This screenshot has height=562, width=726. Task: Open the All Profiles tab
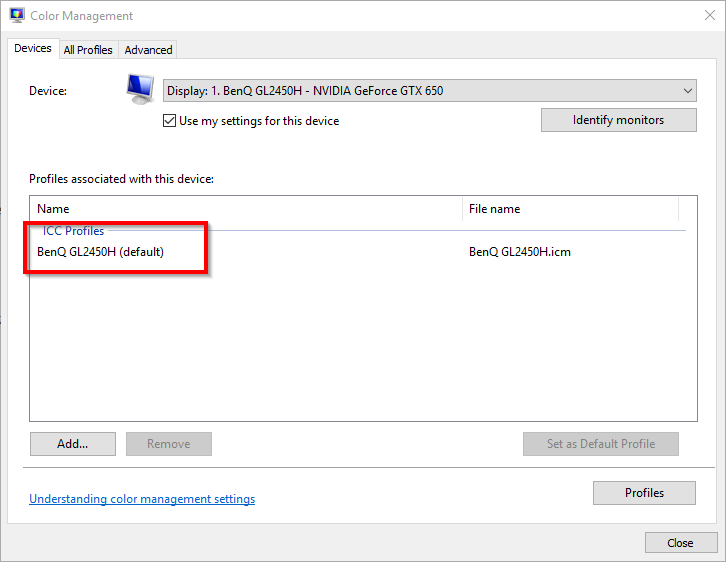(88, 50)
